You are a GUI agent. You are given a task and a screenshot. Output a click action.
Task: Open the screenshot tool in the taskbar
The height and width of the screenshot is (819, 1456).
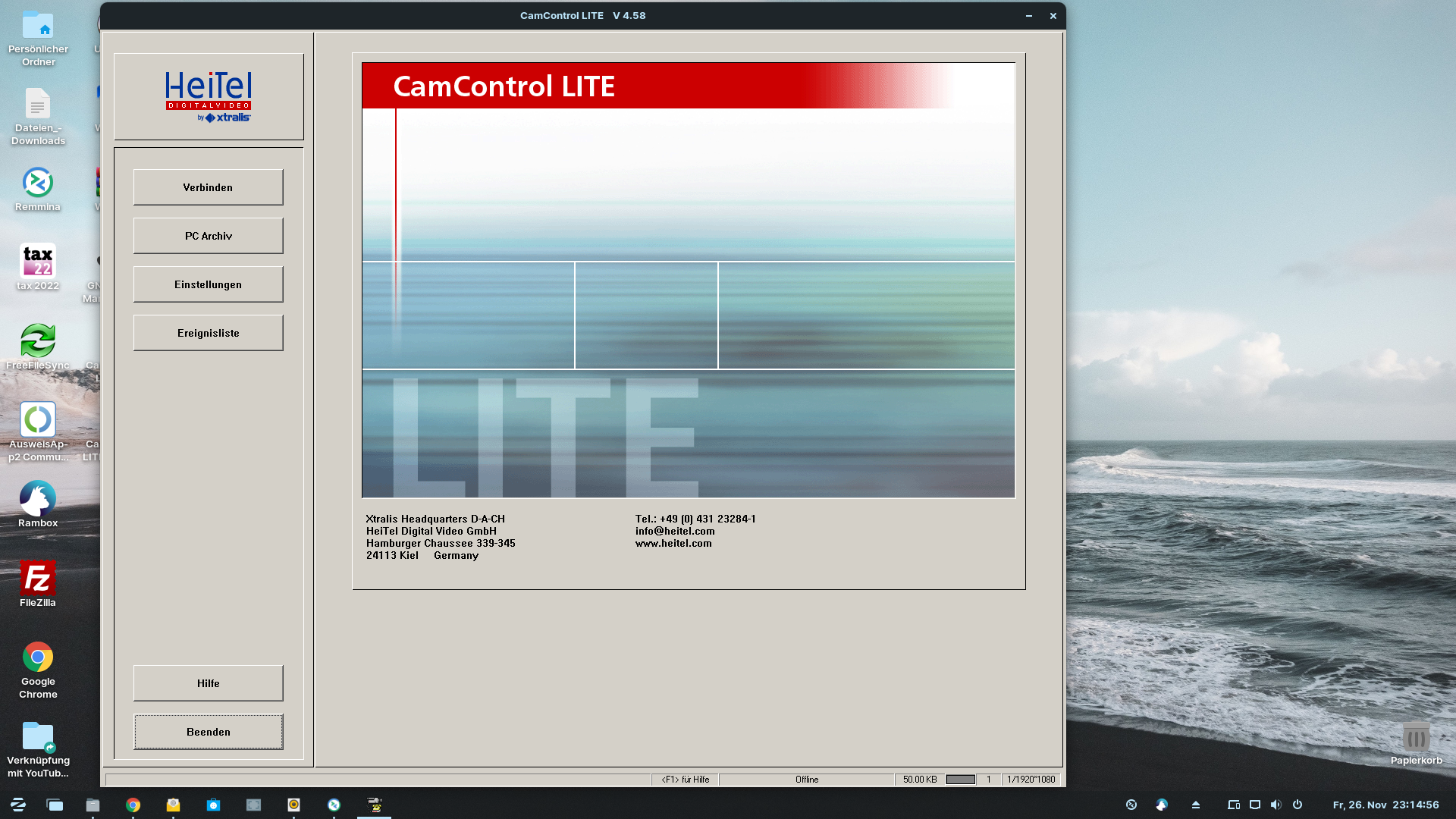pos(253,805)
